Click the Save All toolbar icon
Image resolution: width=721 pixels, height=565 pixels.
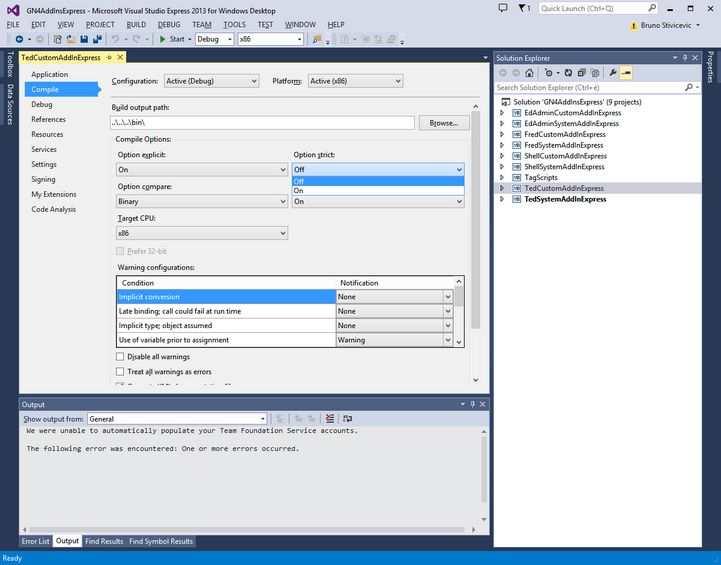click(x=97, y=40)
